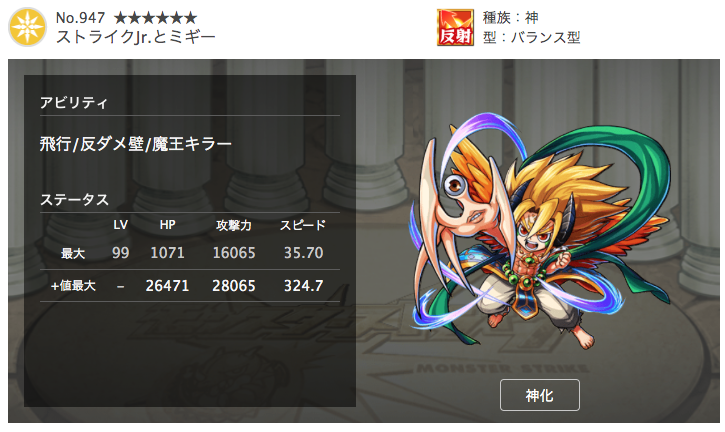Image resolution: width=725 pixels, height=432 pixels.
Task: Click the 最大 row label
Action: tap(73, 253)
